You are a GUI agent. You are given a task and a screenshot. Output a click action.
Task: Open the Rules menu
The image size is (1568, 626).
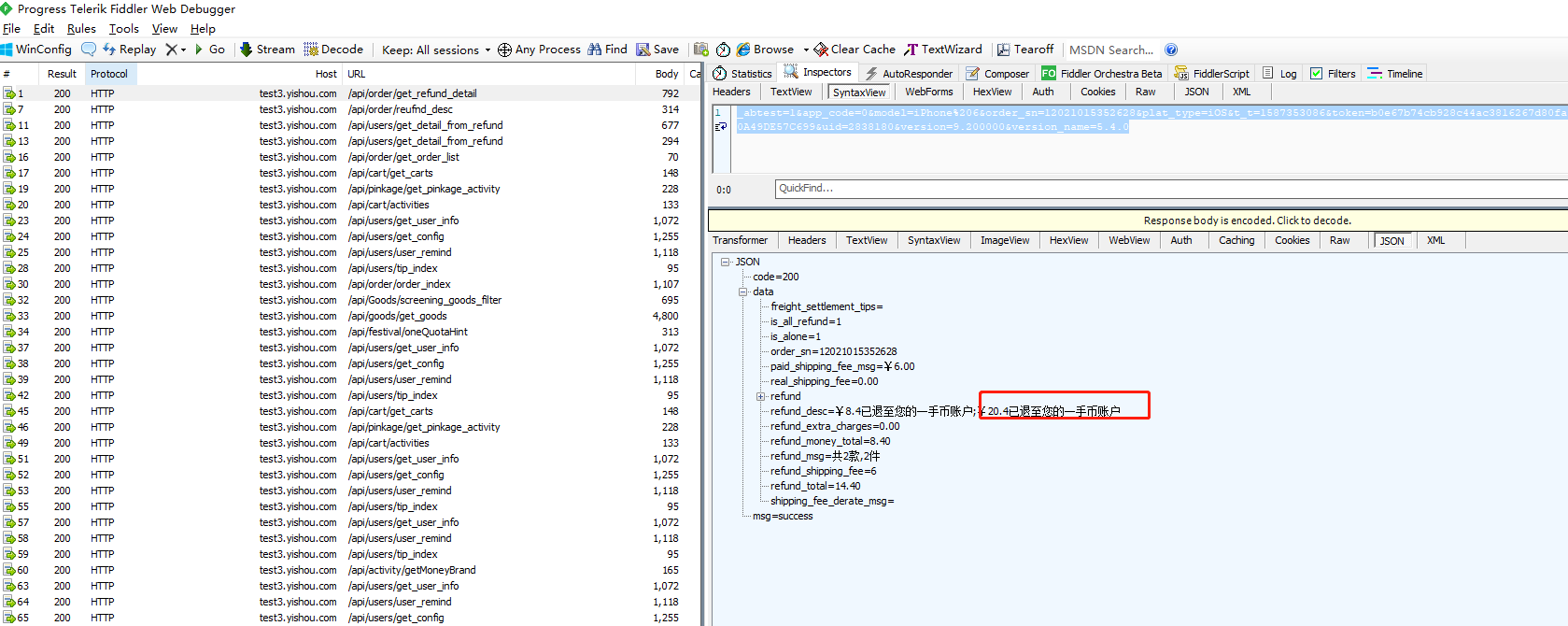[x=81, y=29]
